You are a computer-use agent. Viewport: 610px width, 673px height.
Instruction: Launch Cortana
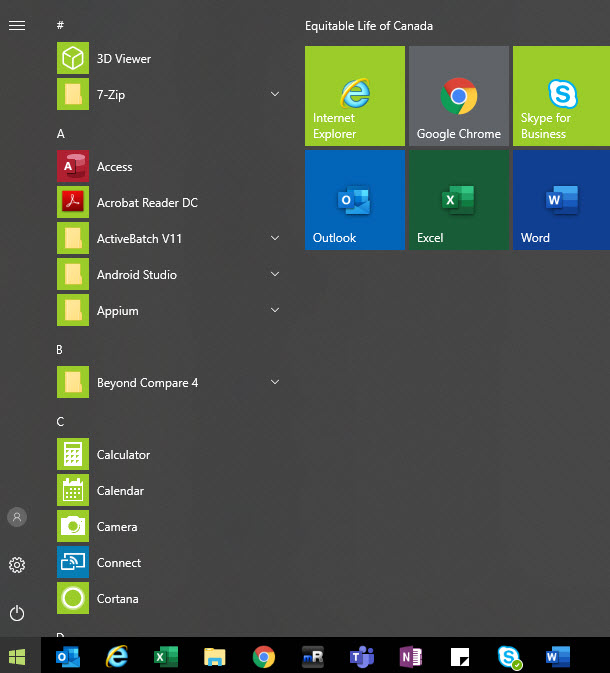(x=168, y=599)
